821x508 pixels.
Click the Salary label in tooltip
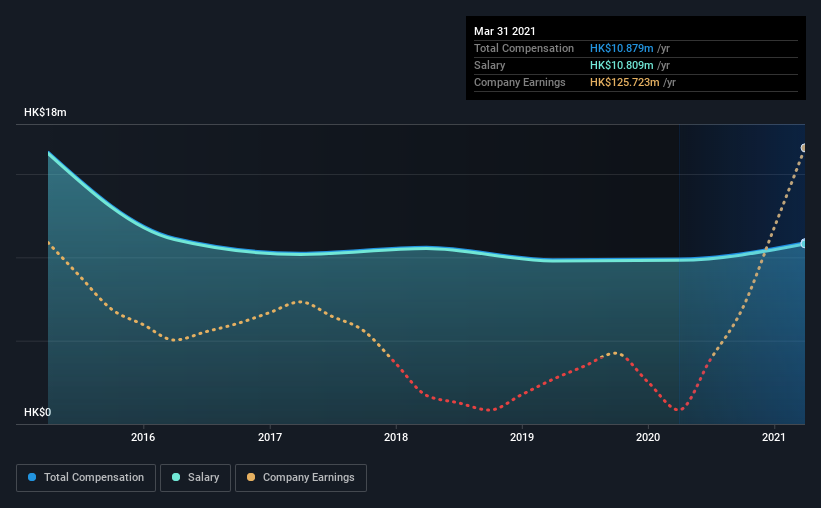click(x=490, y=65)
